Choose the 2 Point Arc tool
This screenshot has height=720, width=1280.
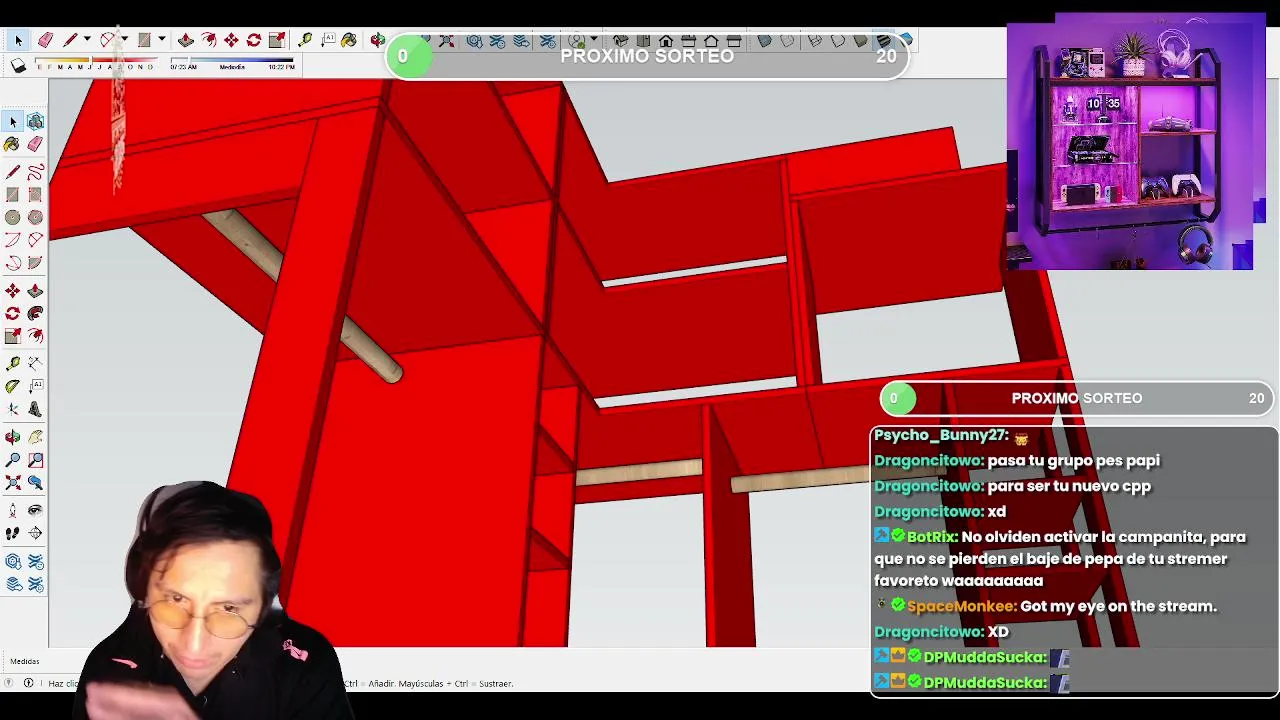(35, 241)
